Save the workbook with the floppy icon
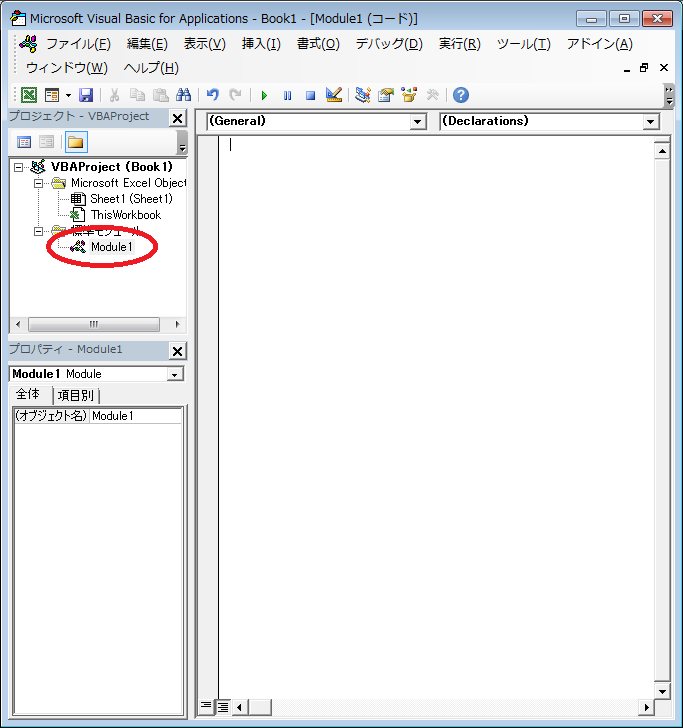 coord(86,95)
